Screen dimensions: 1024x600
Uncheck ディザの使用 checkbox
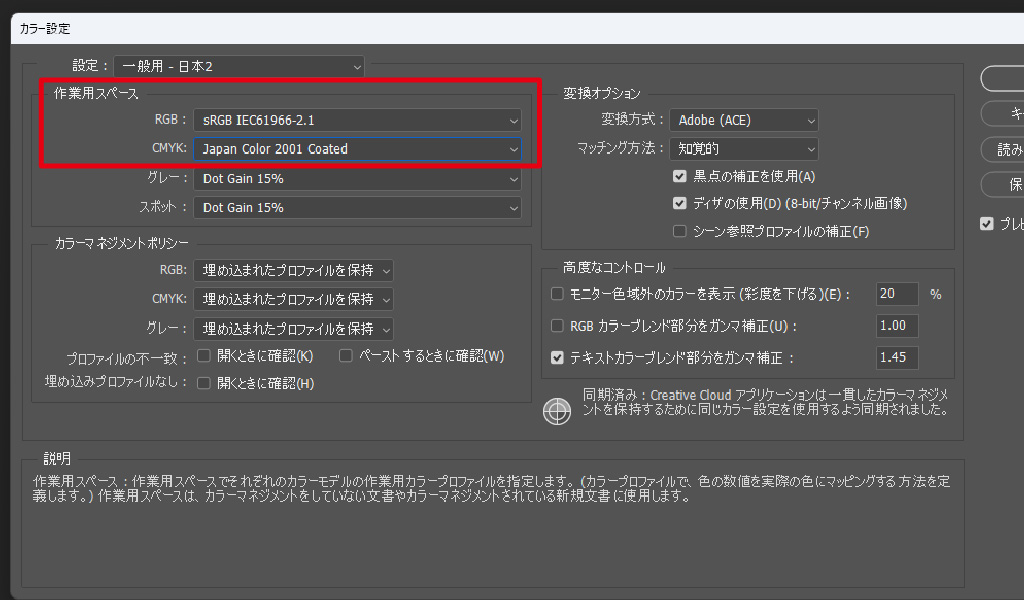pyautogui.click(x=681, y=203)
